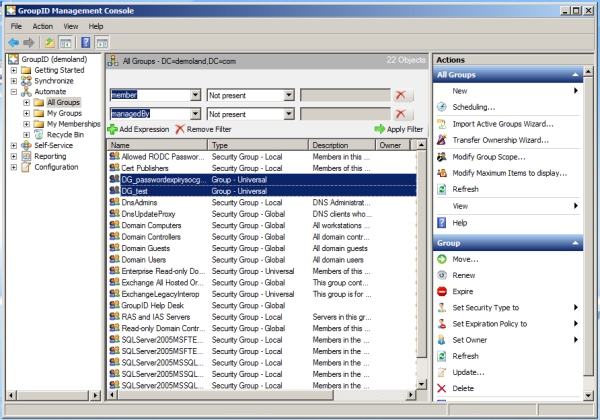The image size is (600, 420).
Task: Click the second filter value input field
Action: (x=345, y=114)
